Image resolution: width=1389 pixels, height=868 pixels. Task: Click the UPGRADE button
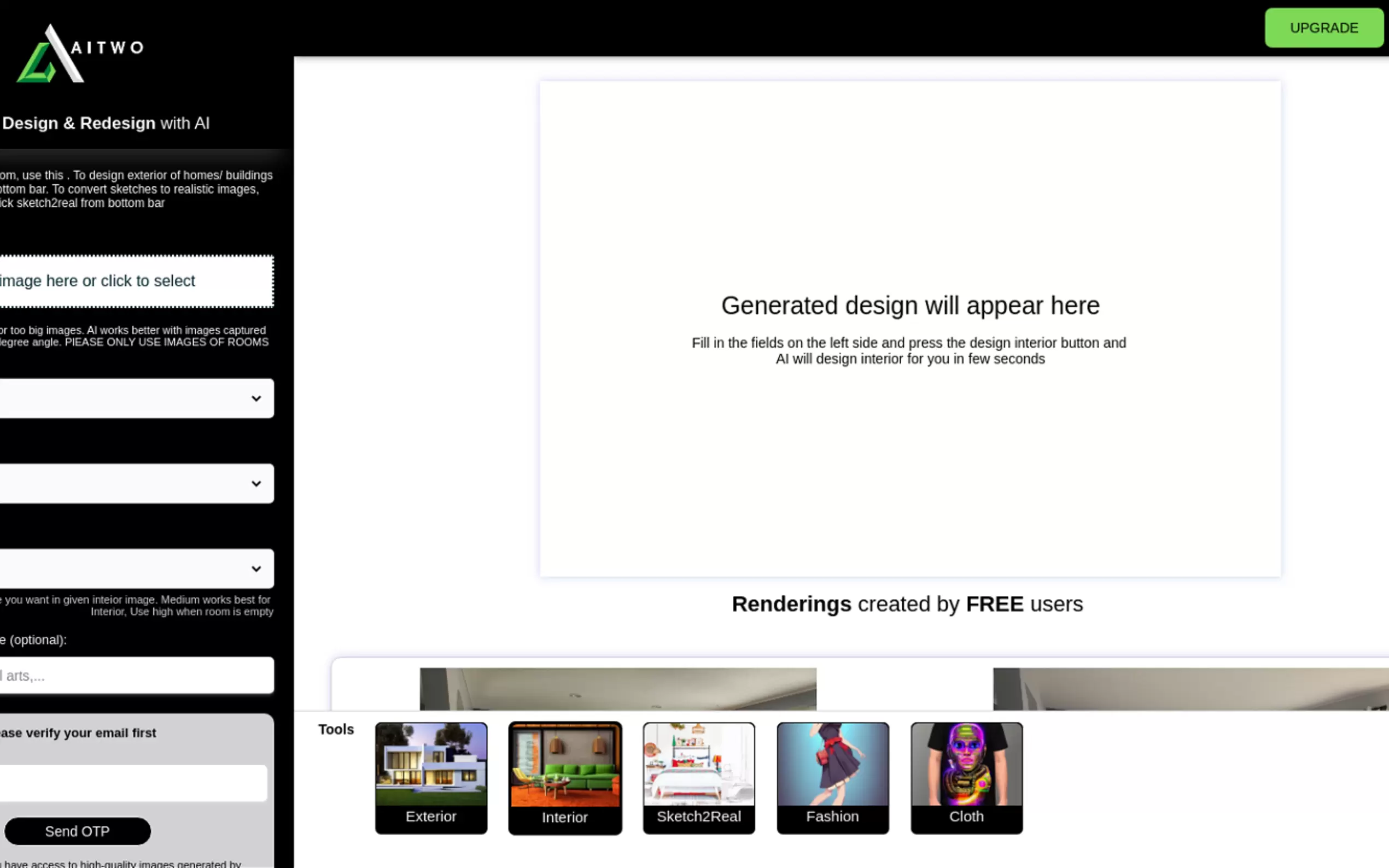[x=1323, y=27]
